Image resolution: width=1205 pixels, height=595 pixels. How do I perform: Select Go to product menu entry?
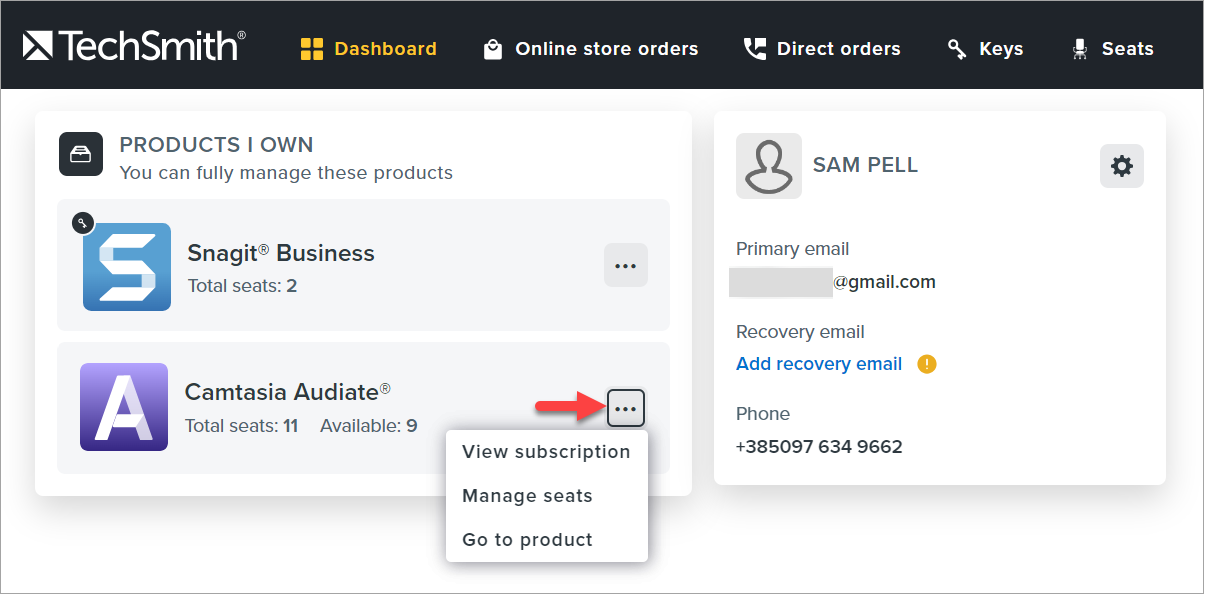click(527, 540)
